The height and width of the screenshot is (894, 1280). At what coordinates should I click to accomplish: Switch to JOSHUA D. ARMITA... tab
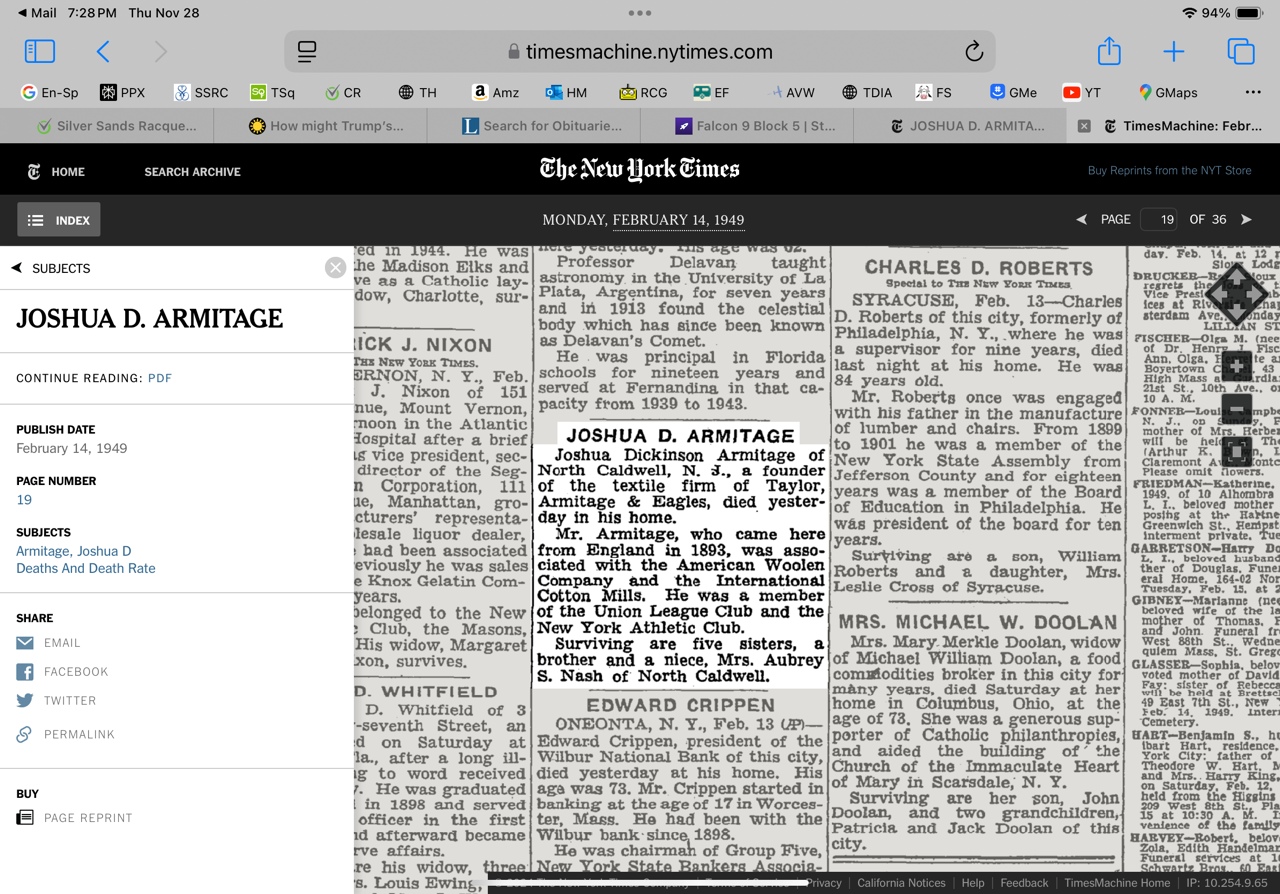967,126
